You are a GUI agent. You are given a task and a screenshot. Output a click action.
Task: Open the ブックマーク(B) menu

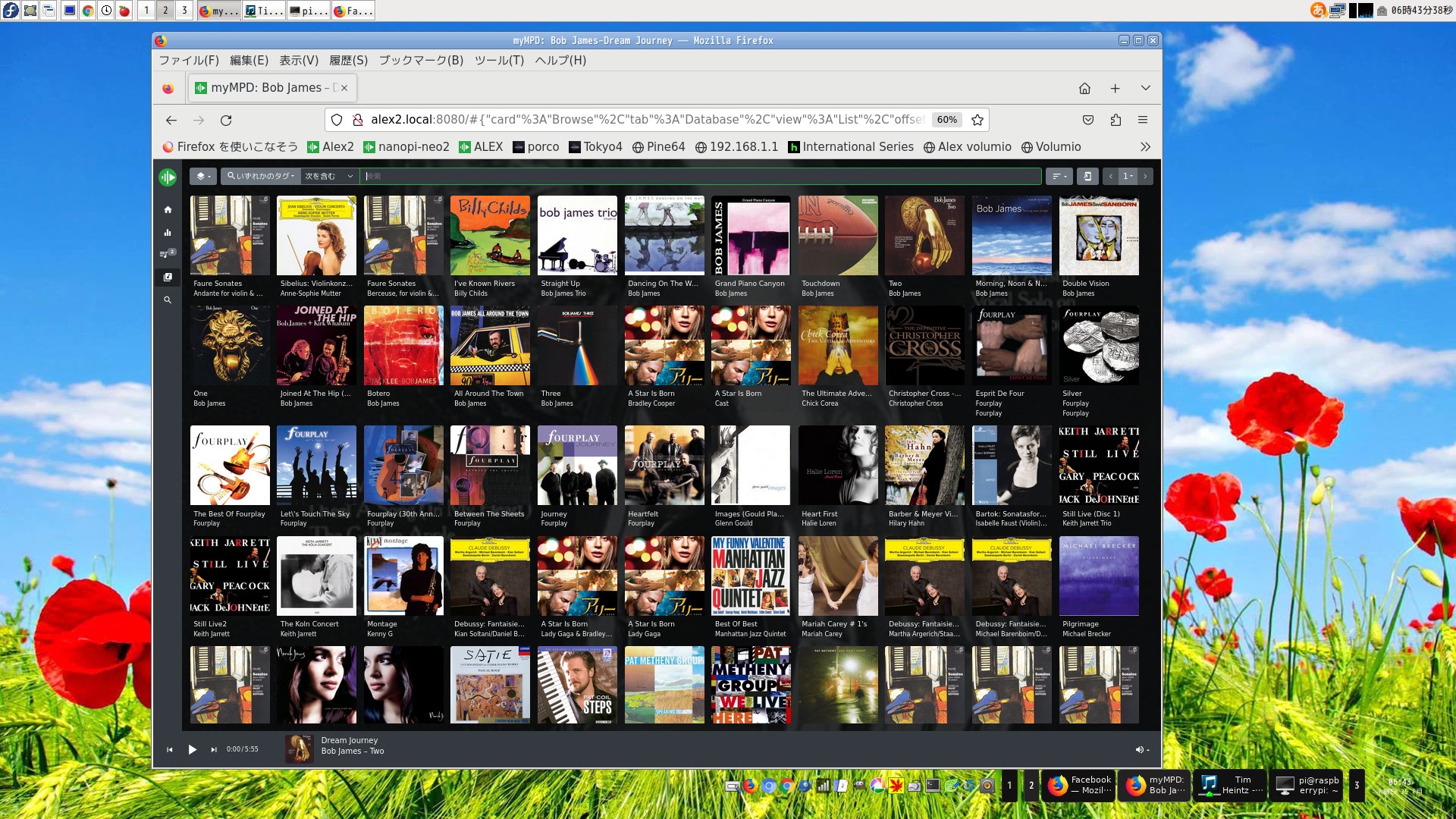click(x=421, y=60)
